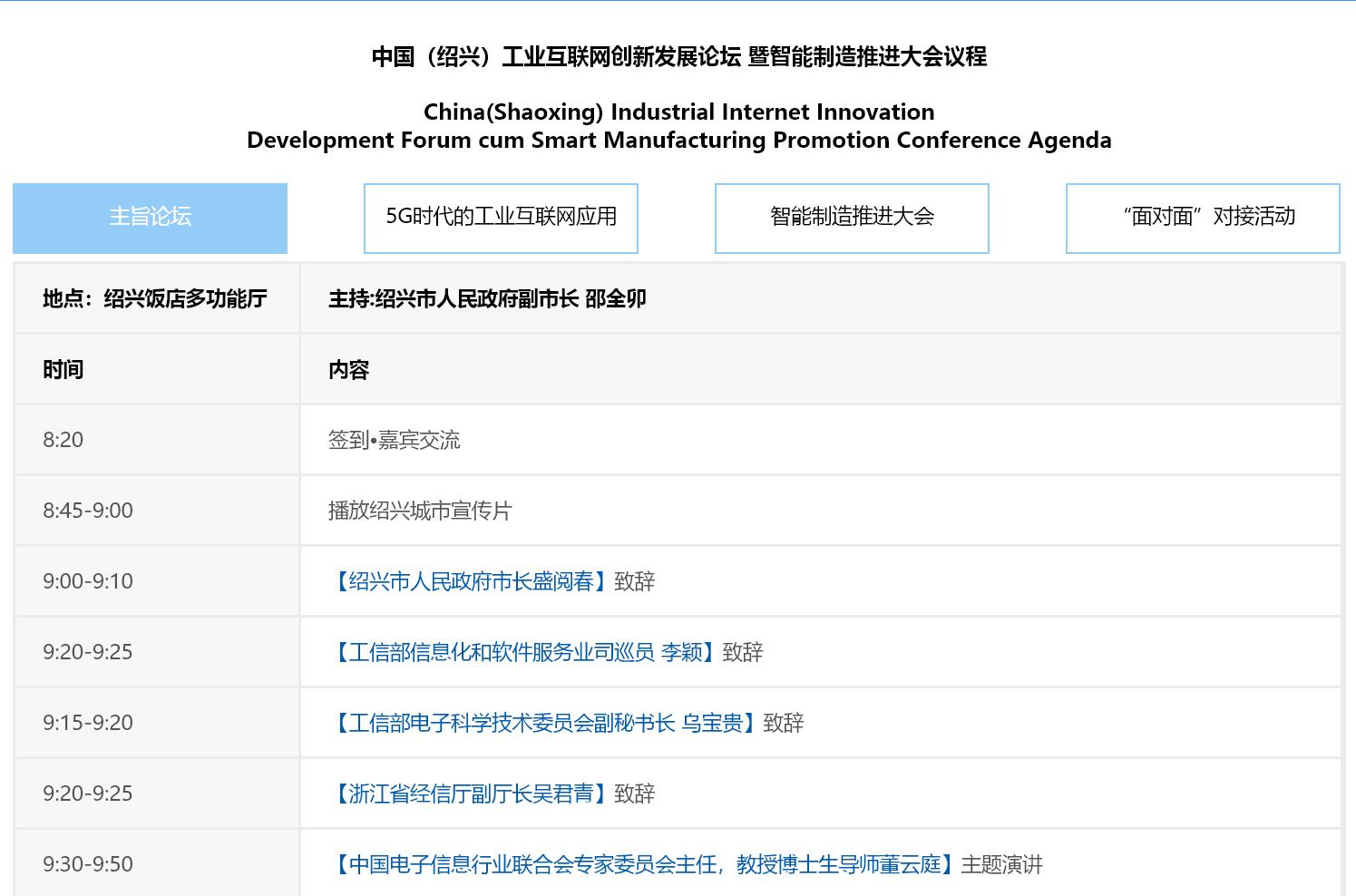Click 主题演讲 text in 9:30-9:50 row

pyautogui.click(x=1002, y=864)
